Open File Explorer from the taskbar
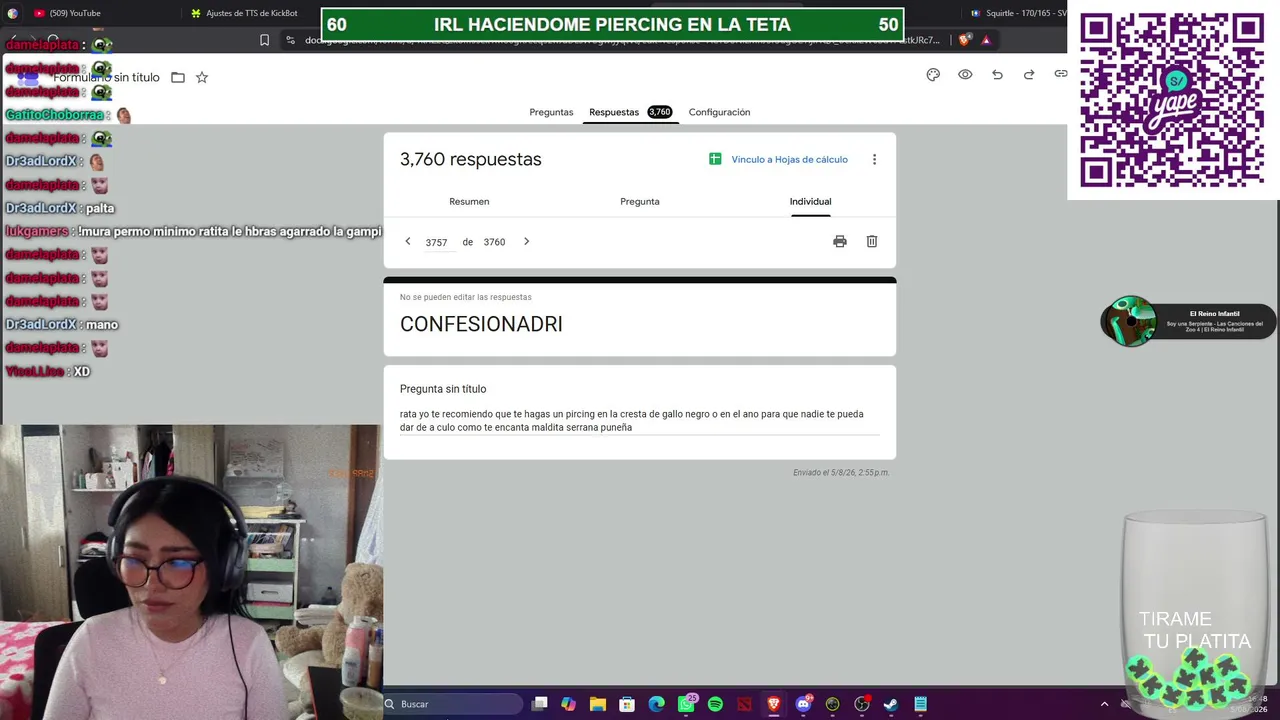1280x720 pixels. [598, 704]
